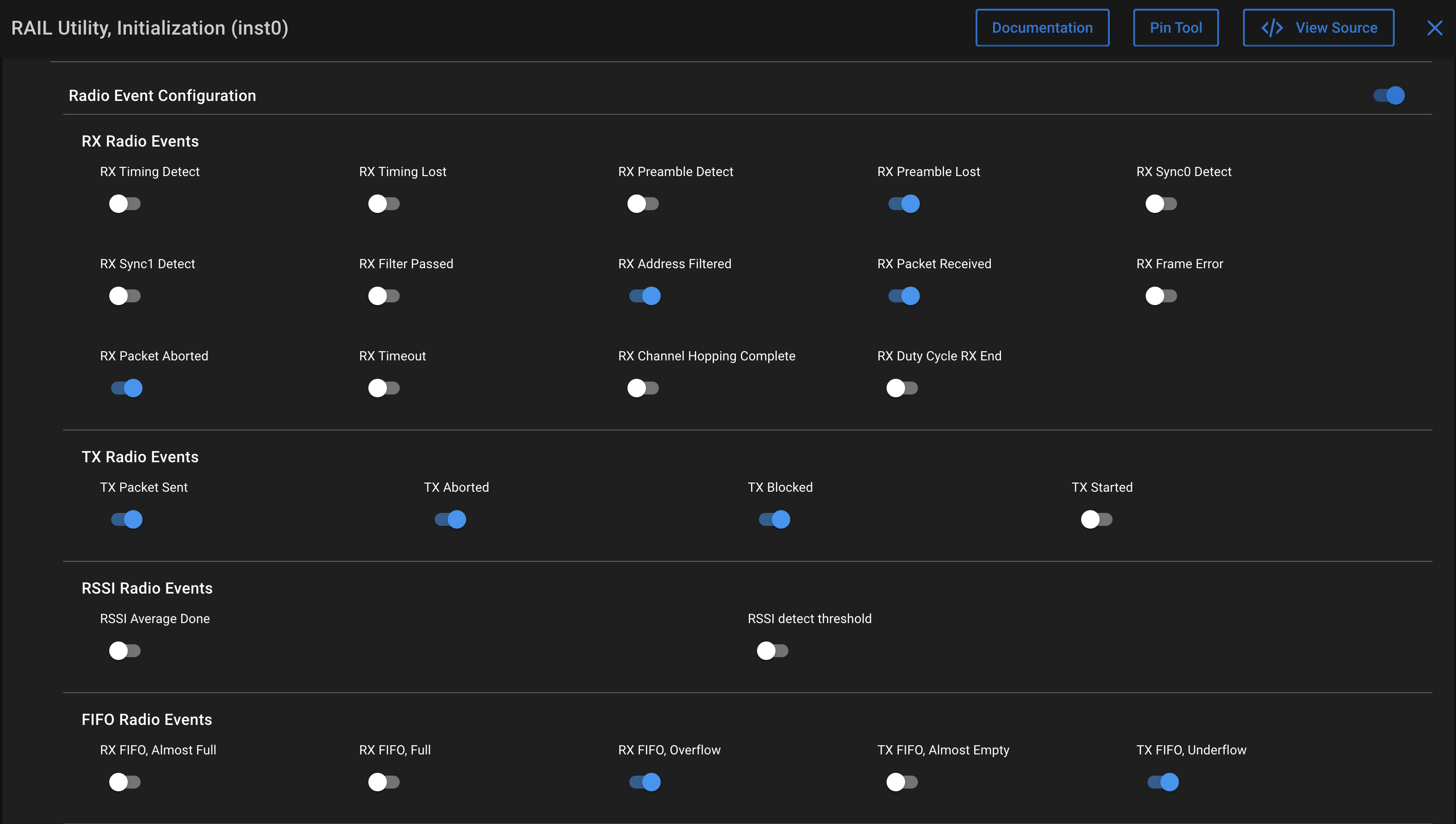Screen dimensions: 1456x824
Task: Open the Pin Tool
Action: click(1175, 28)
